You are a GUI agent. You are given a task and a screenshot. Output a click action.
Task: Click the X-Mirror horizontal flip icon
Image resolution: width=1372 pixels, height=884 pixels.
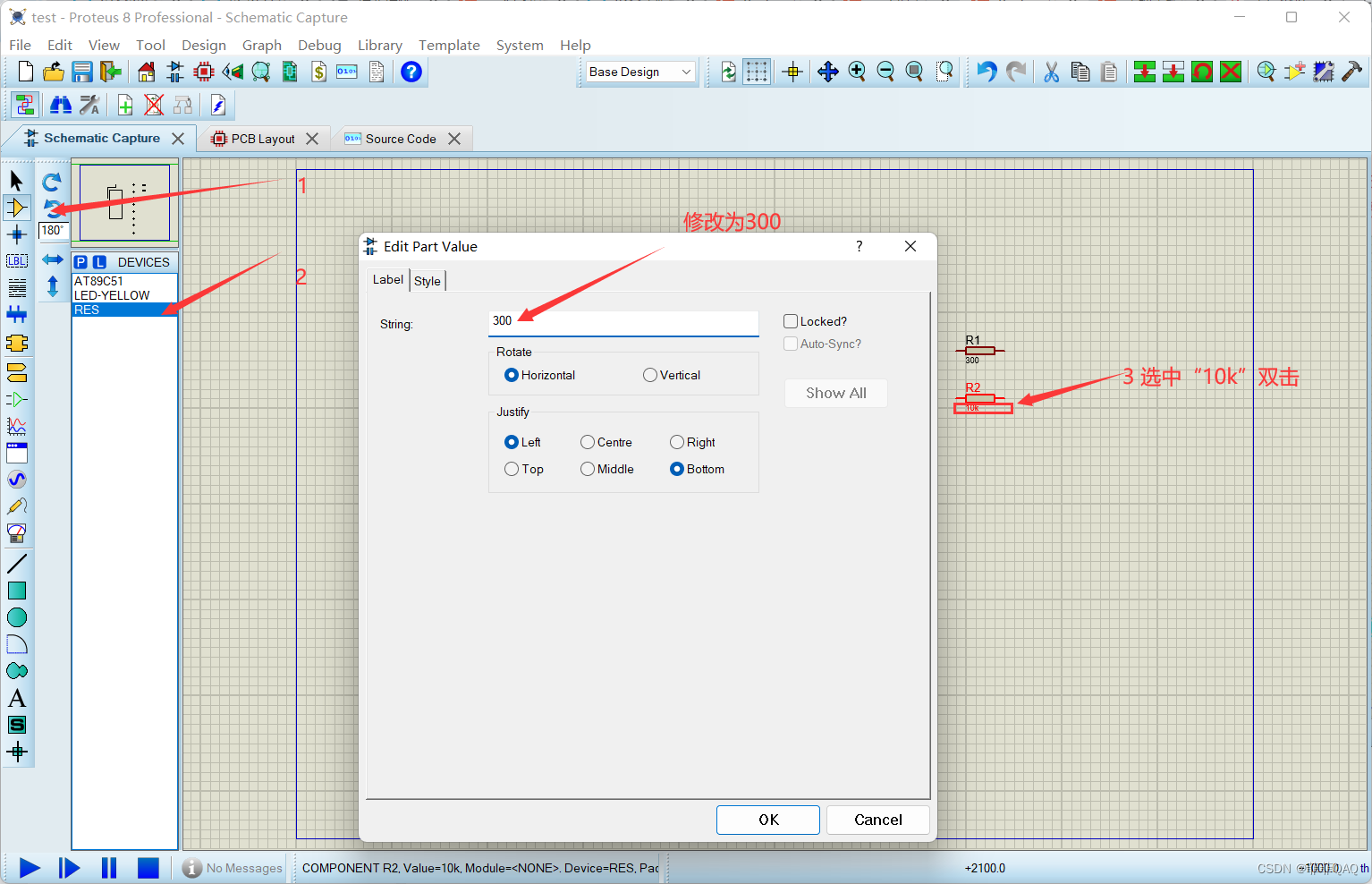(x=53, y=259)
